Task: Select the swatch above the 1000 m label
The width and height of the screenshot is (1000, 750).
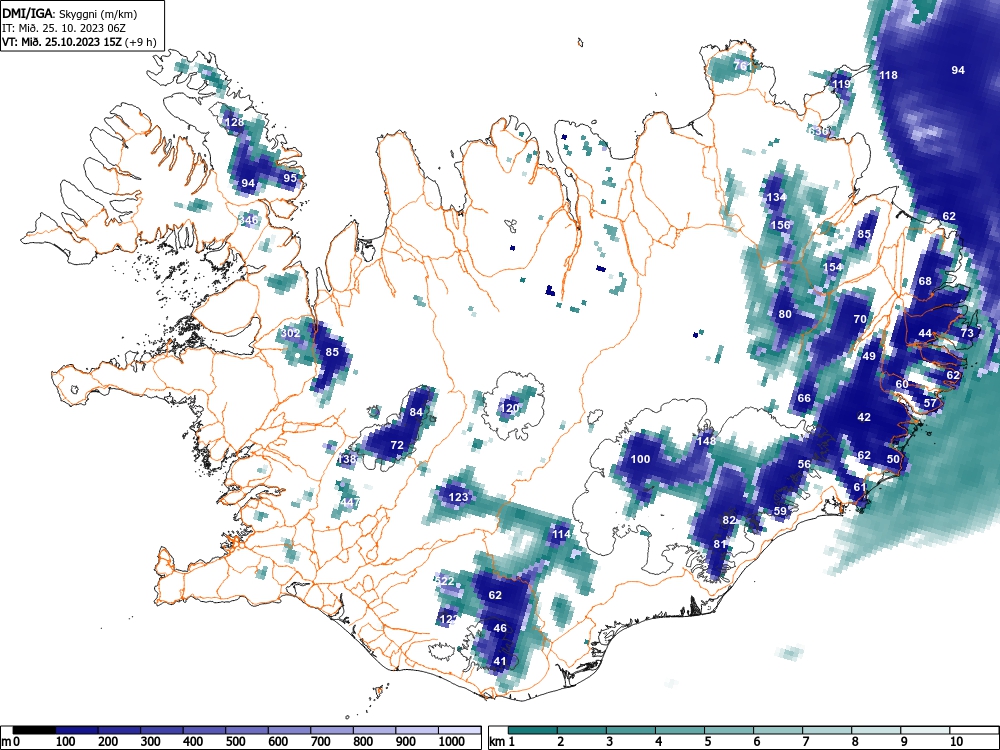Action: [x=459, y=730]
